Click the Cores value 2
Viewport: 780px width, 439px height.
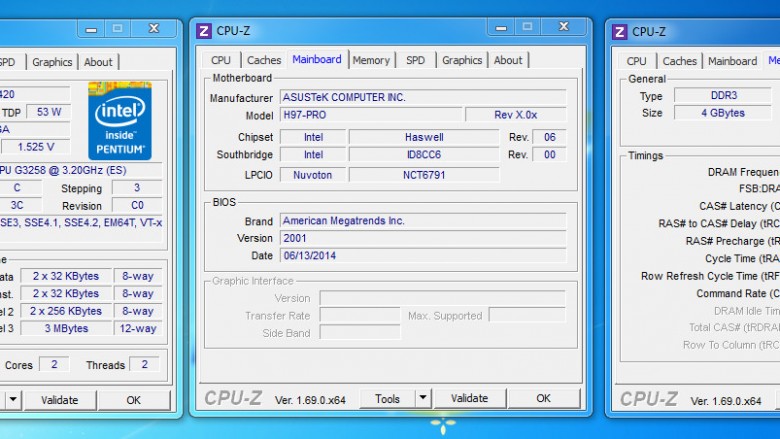point(54,364)
